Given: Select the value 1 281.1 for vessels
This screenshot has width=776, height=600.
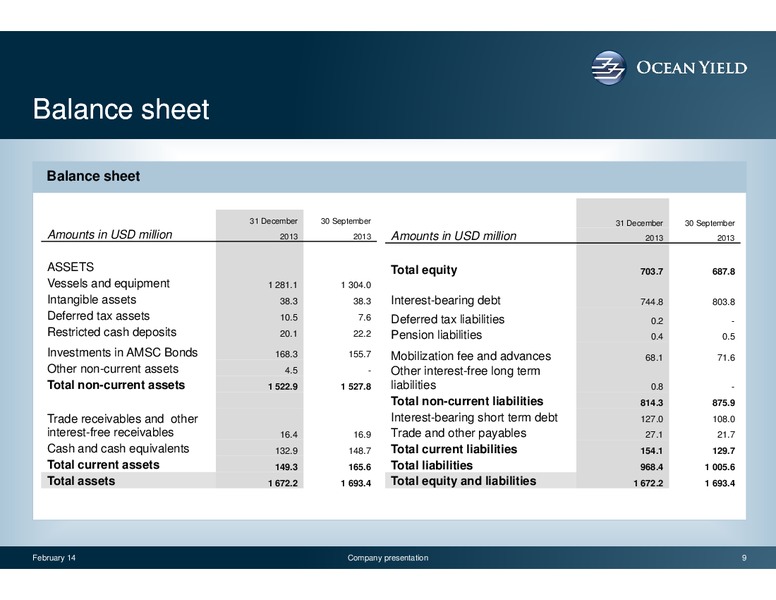Looking at the screenshot, I should [283, 285].
